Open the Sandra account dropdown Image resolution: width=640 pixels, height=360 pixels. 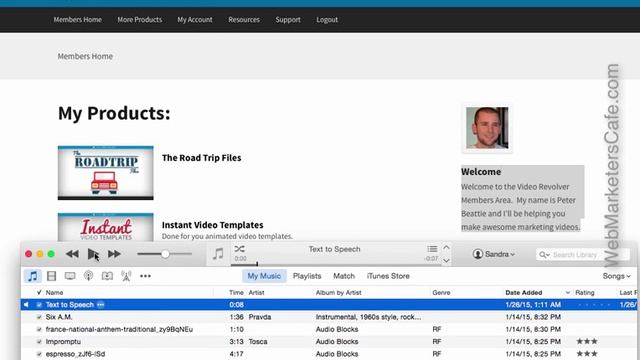coord(494,254)
